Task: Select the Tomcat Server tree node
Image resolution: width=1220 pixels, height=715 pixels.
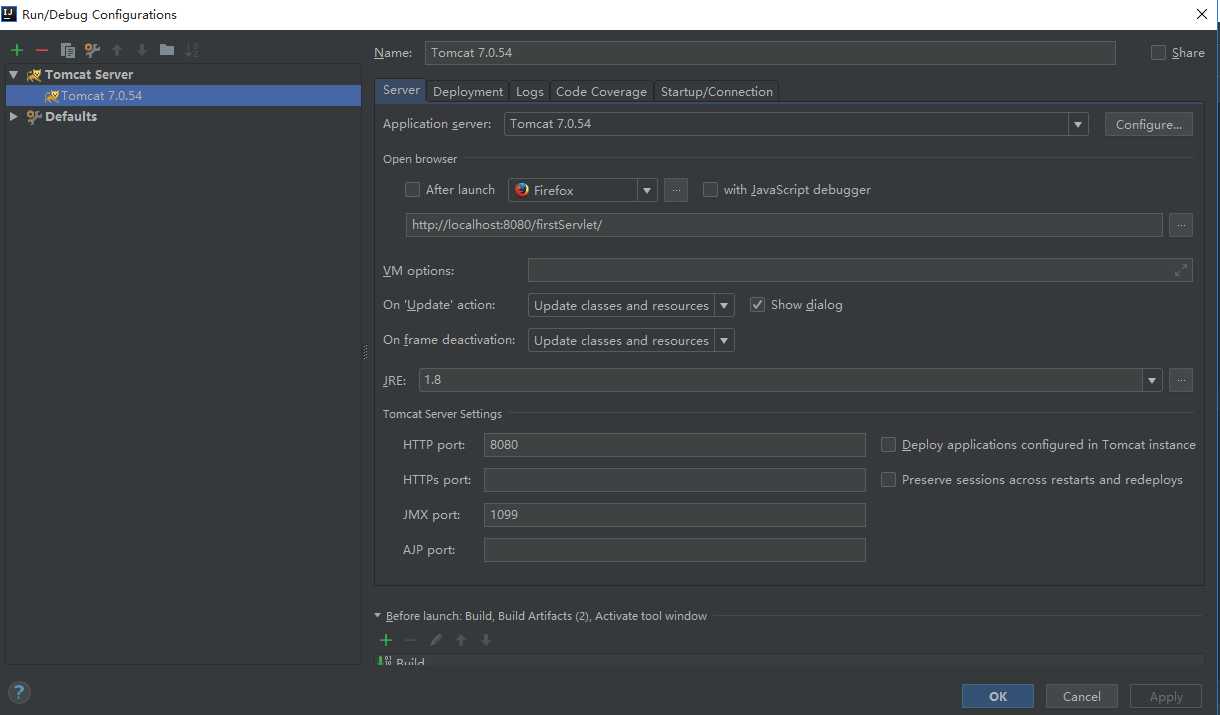Action: [89, 75]
